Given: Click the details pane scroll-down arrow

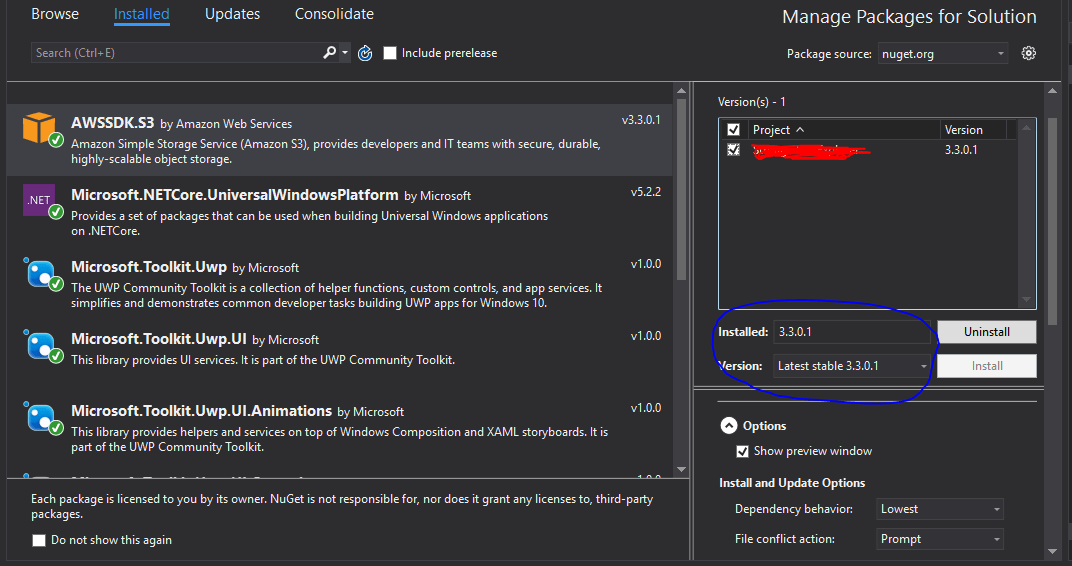Looking at the screenshot, I should pyautogui.click(x=1052, y=552).
